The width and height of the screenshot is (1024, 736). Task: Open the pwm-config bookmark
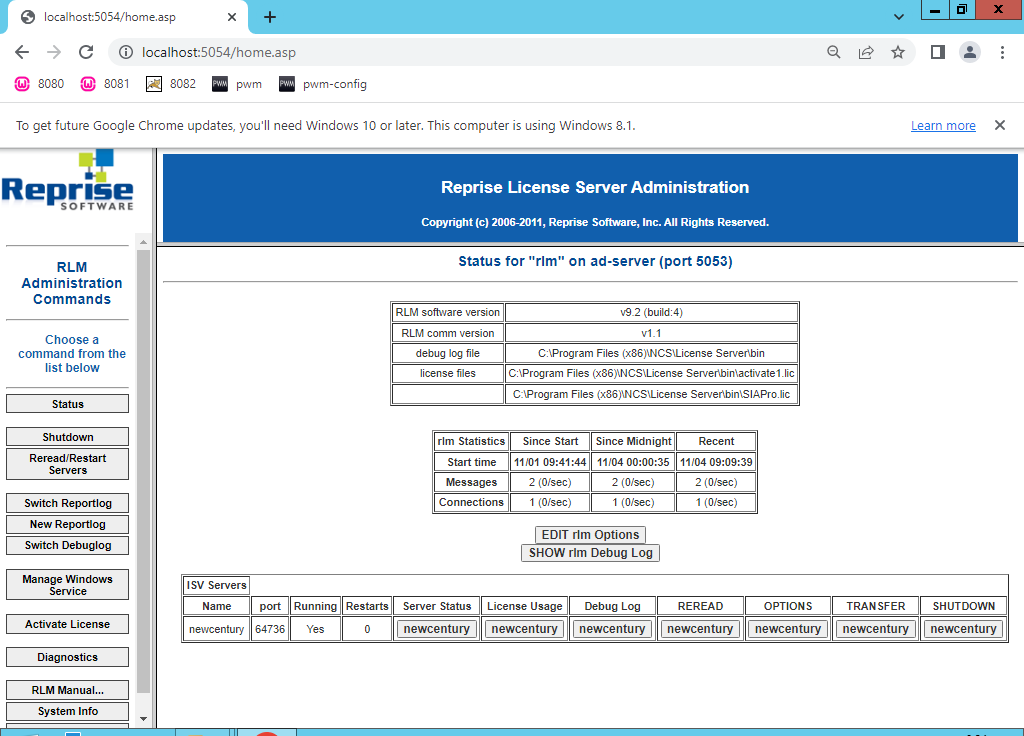point(323,84)
